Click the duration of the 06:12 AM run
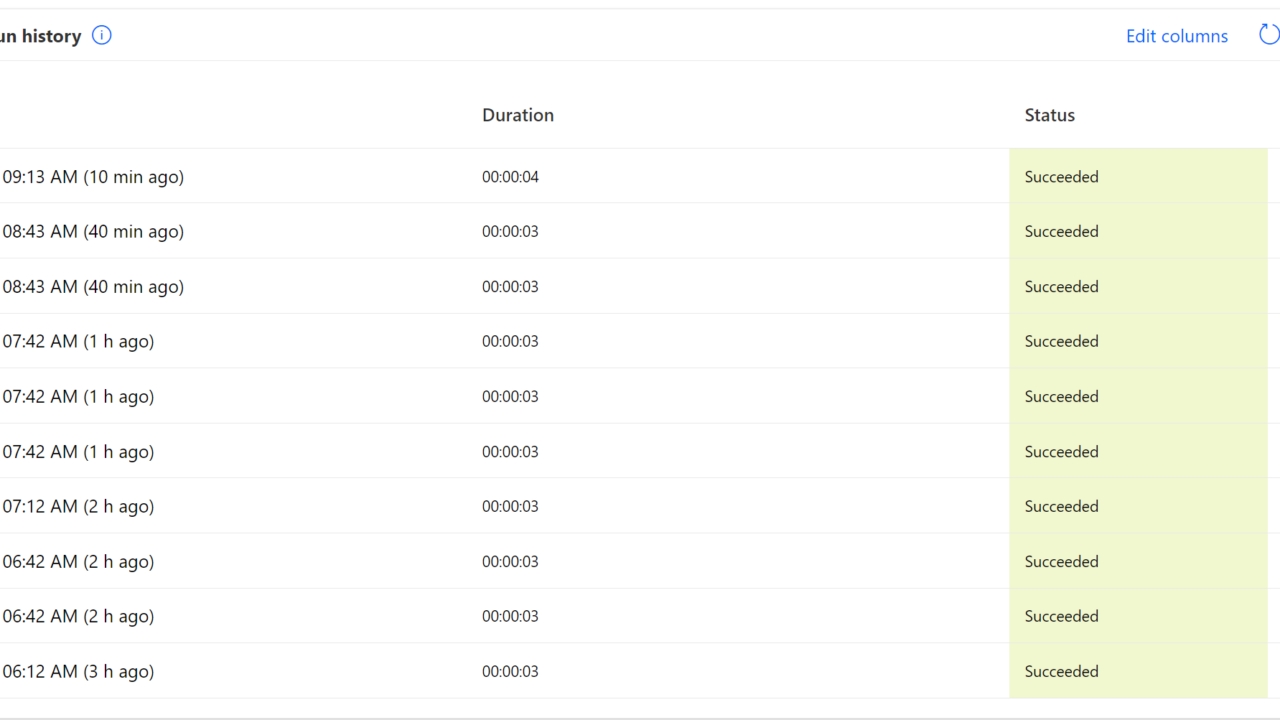 point(510,672)
